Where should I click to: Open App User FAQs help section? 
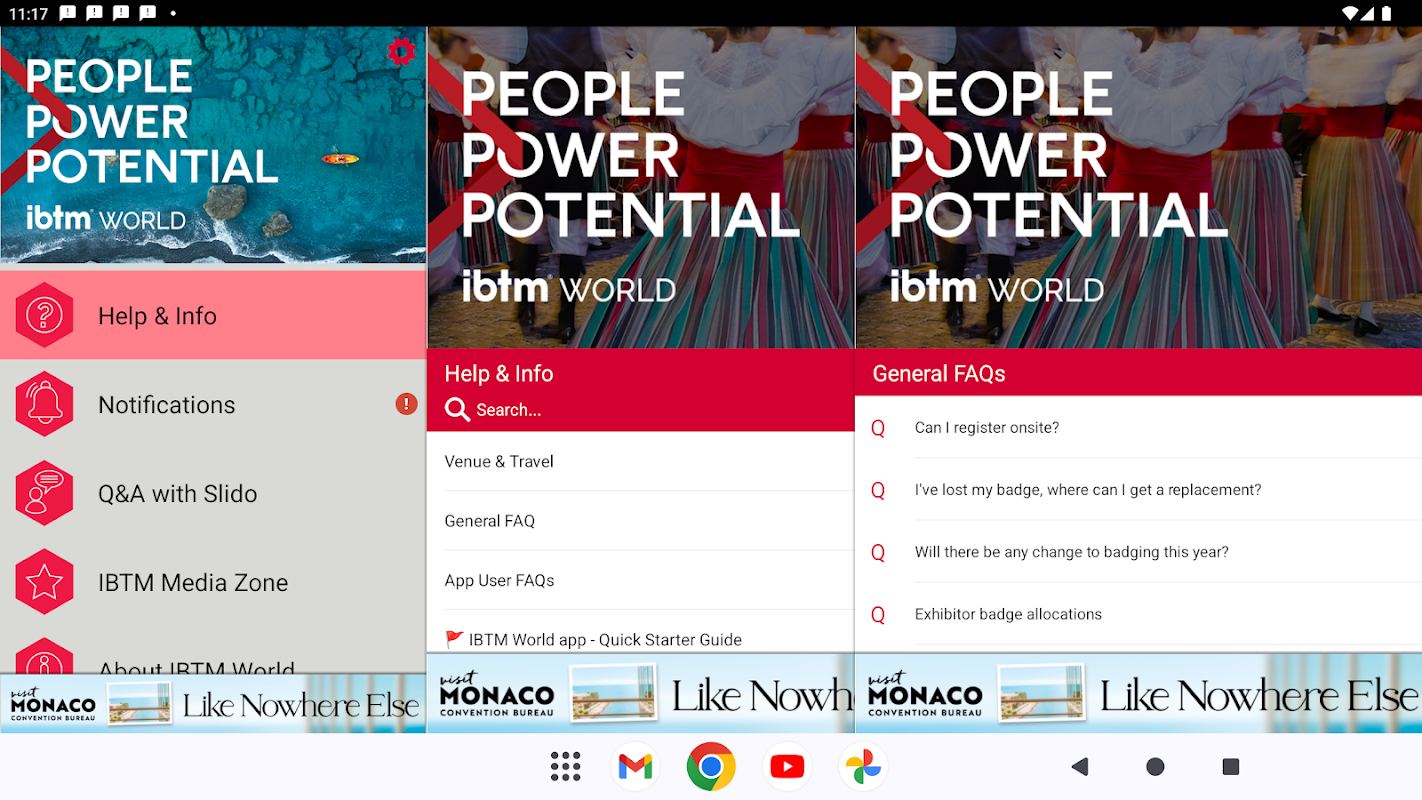[640, 580]
